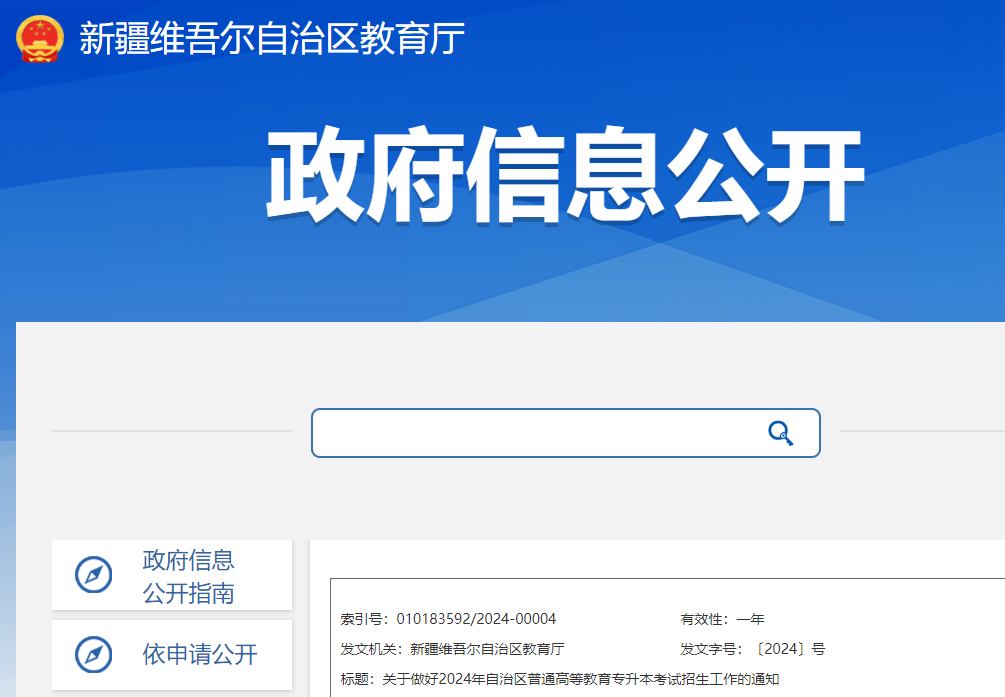
Task: Click the 有效性 field label
Action: coord(704,619)
